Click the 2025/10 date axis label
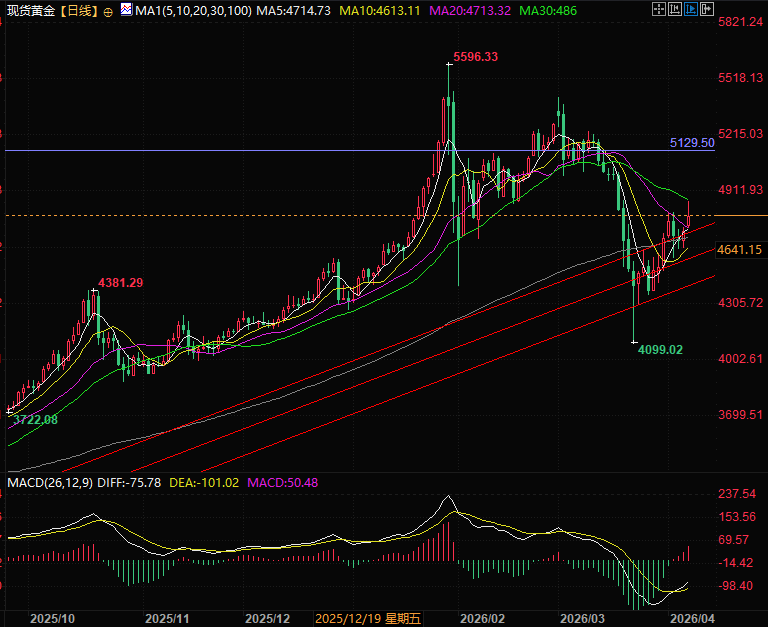 pyautogui.click(x=52, y=619)
